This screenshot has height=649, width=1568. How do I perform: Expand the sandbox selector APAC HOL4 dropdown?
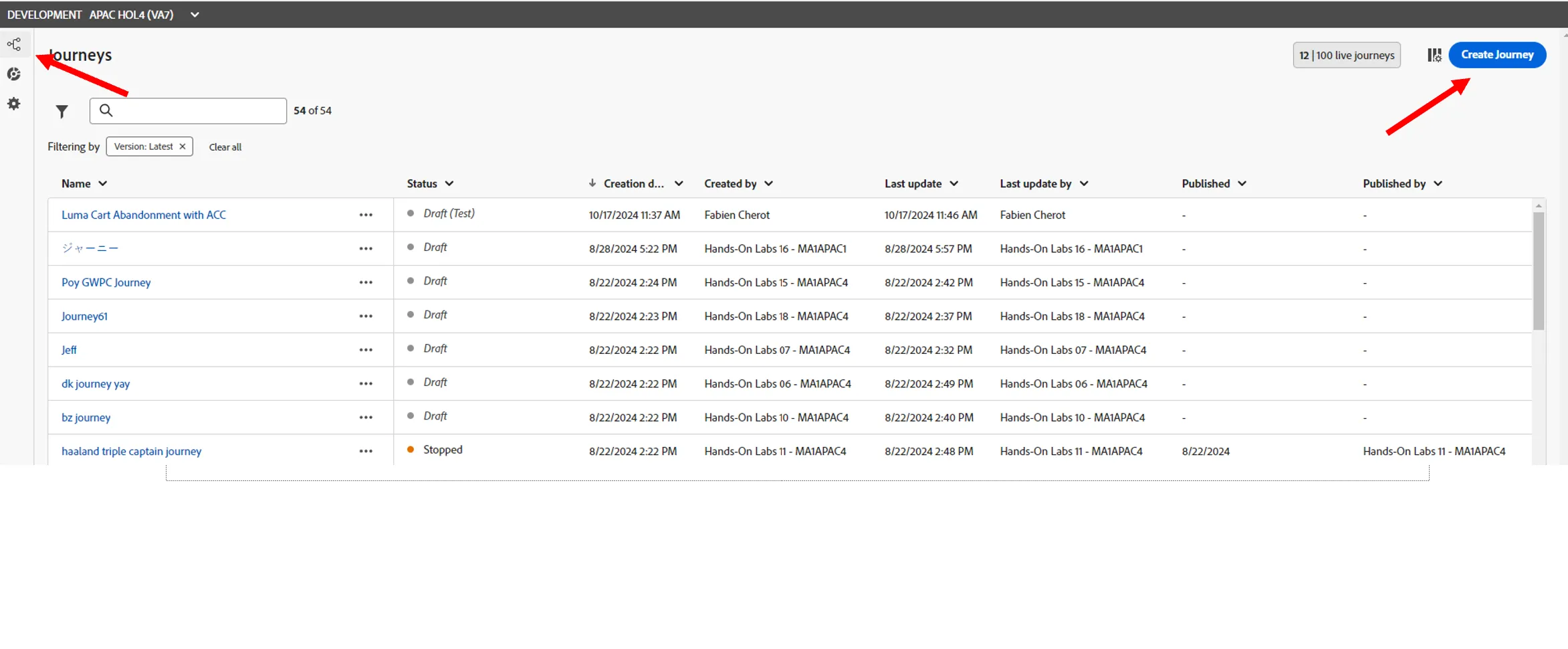pyautogui.click(x=195, y=15)
